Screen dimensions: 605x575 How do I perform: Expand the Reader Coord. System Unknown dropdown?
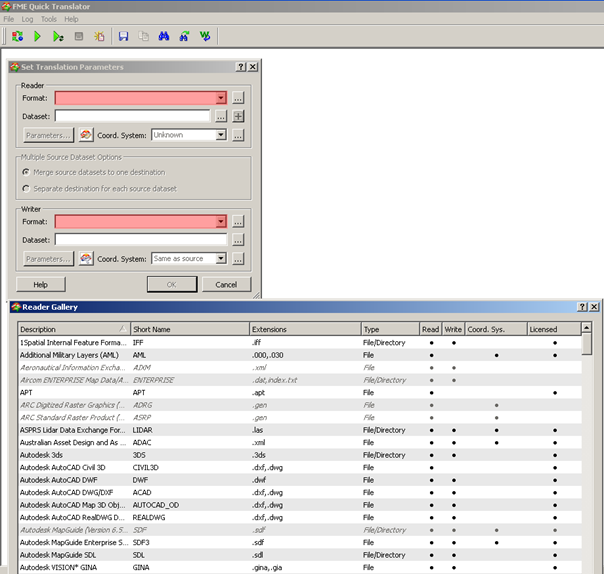pyautogui.click(x=221, y=135)
